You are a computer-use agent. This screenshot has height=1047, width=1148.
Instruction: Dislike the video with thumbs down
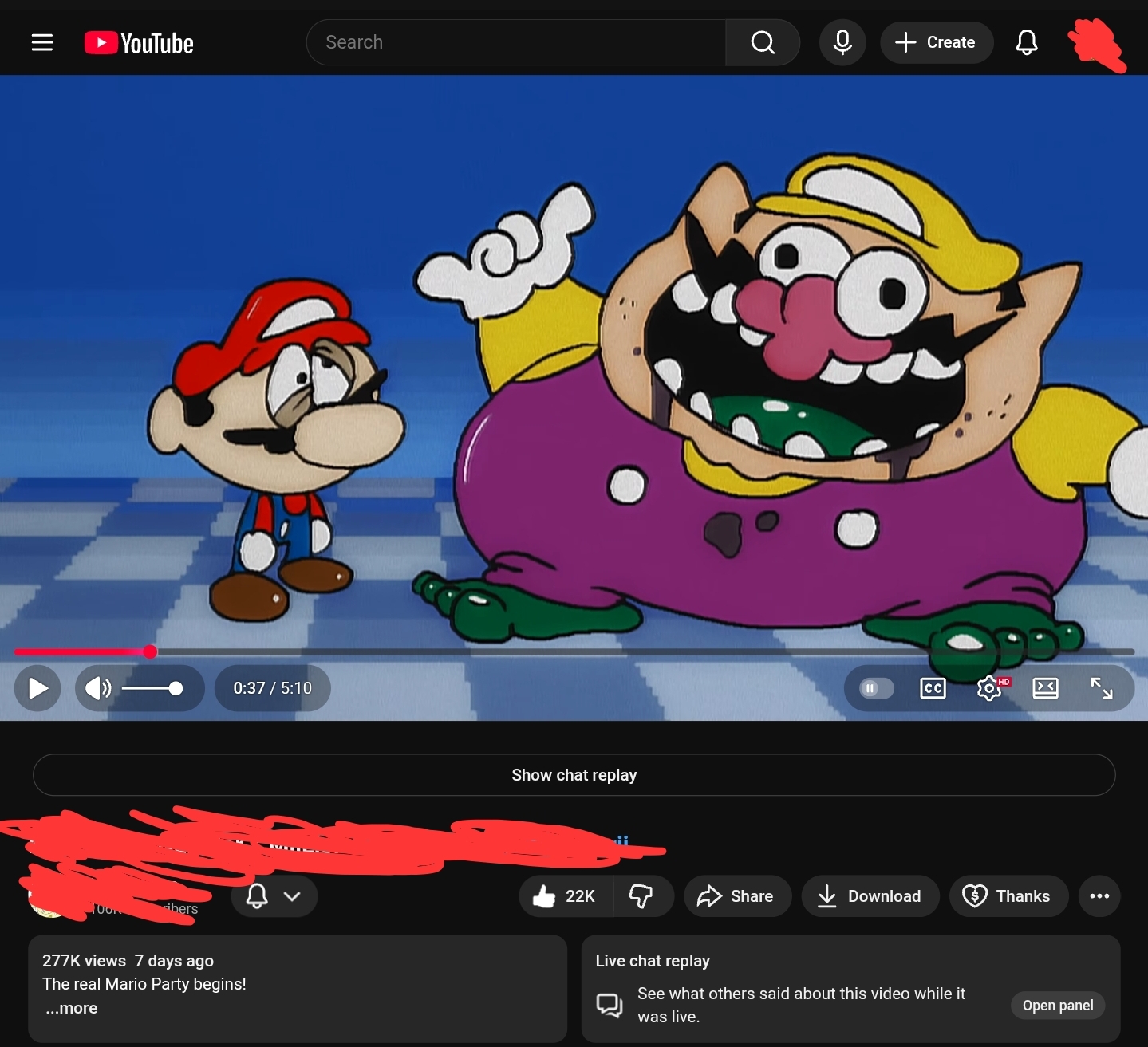tap(642, 896)
